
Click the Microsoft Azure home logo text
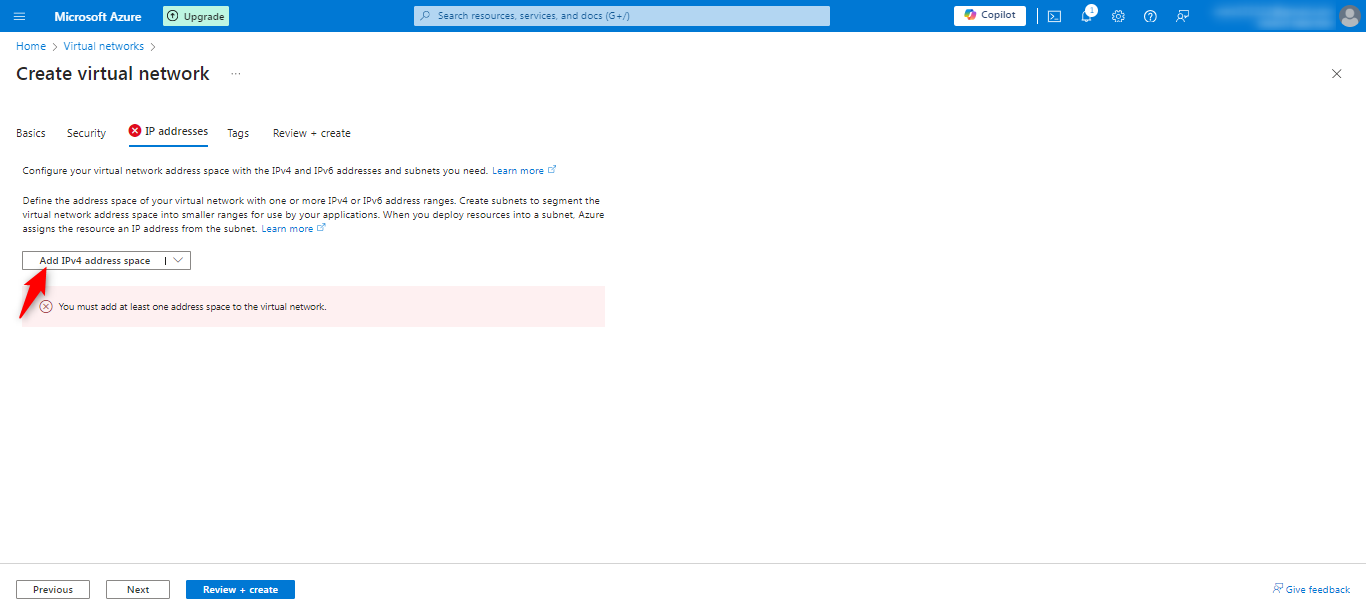tap(98, 17)
